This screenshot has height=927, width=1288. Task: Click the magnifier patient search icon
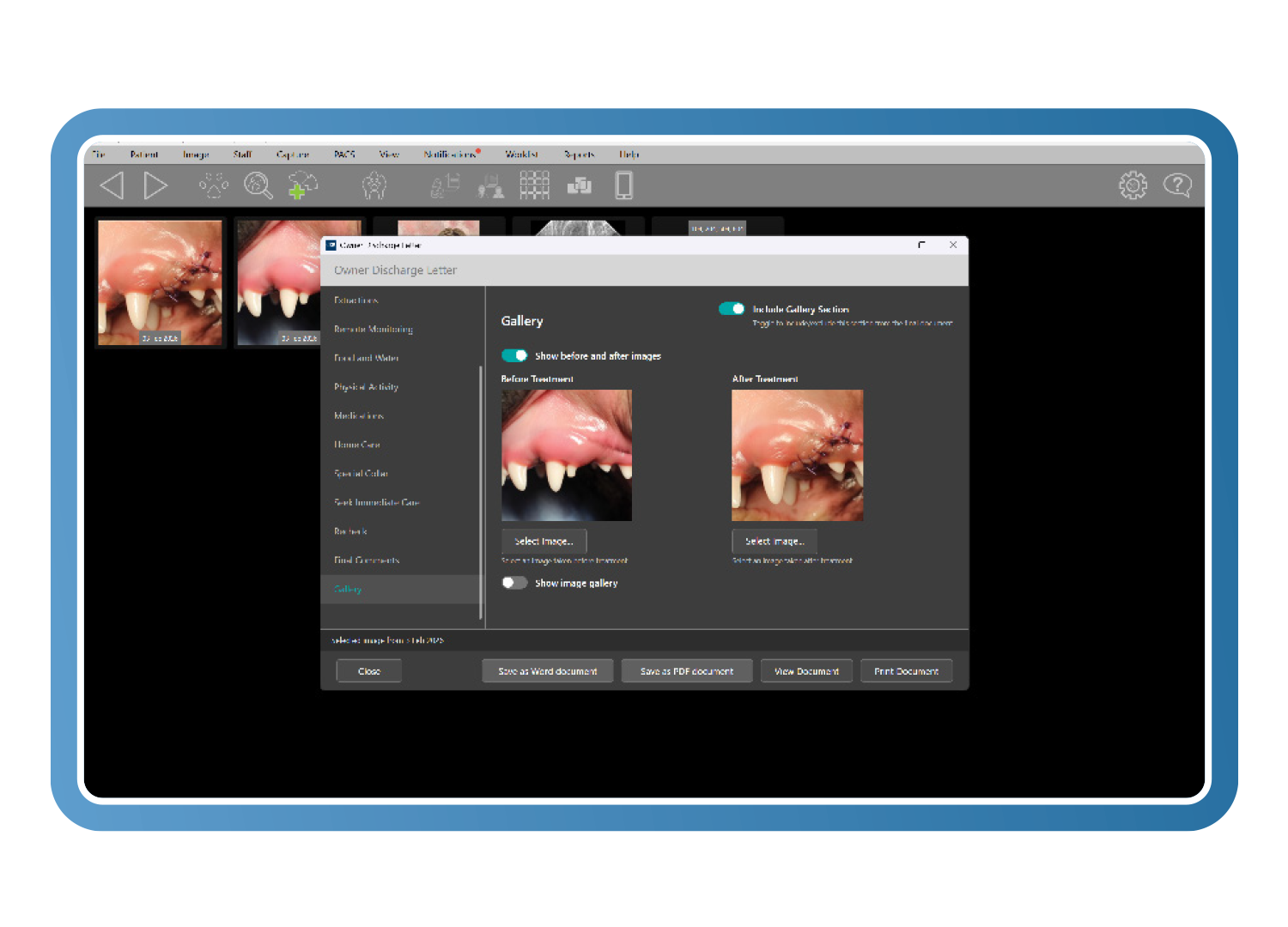click(258, 185)
